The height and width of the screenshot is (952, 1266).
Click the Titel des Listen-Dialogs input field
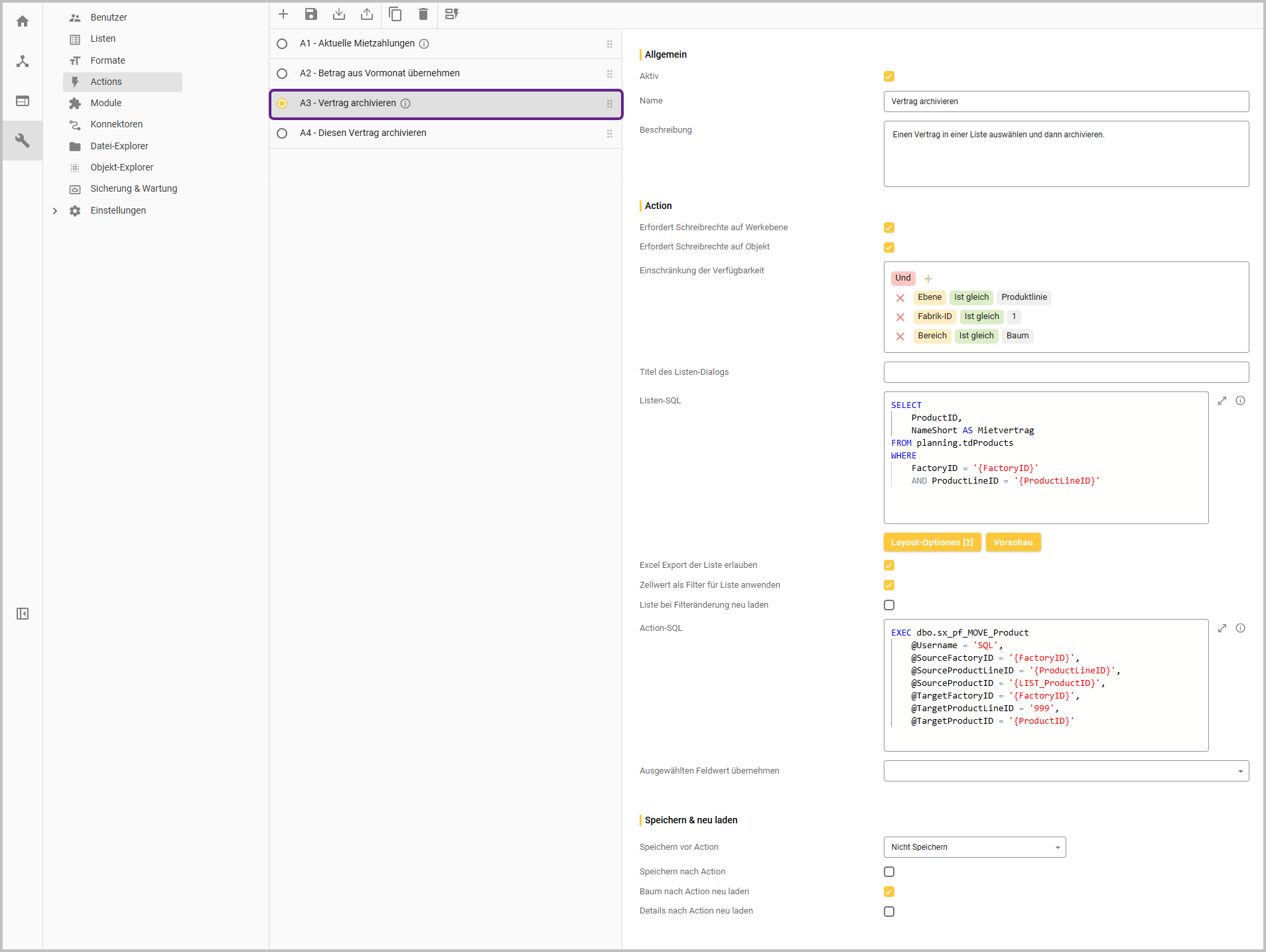(x=1066, y=372)
